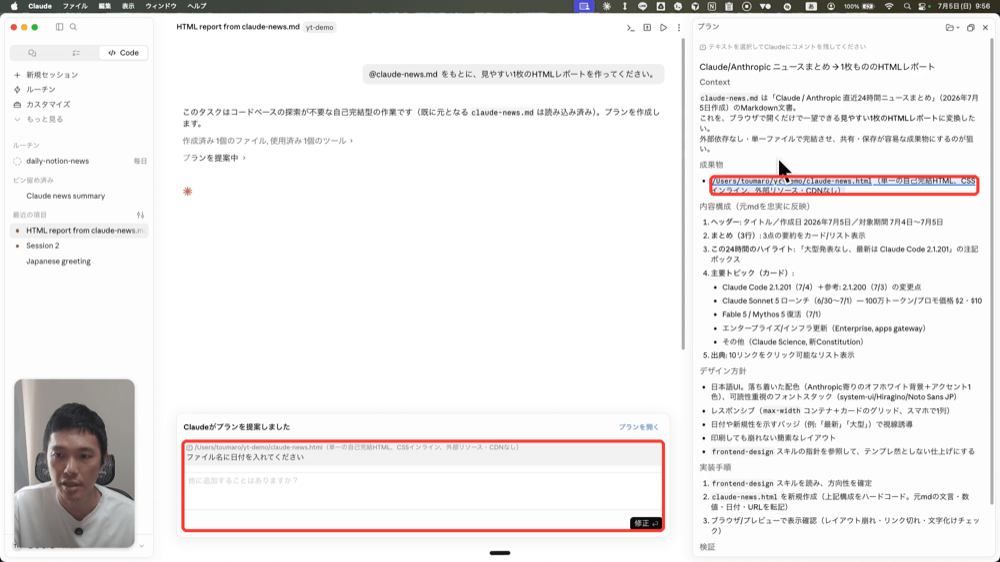Image resolution: width=1000 pixels, height=562 pixels.
Task: Click the プランを開く link
Action: click(x=638, y=427)
